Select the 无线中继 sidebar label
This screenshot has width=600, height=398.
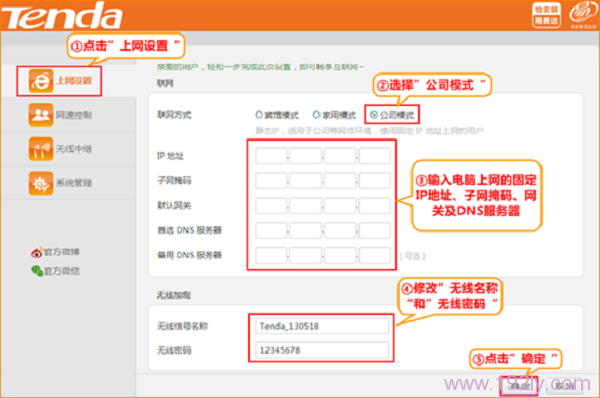74,149
